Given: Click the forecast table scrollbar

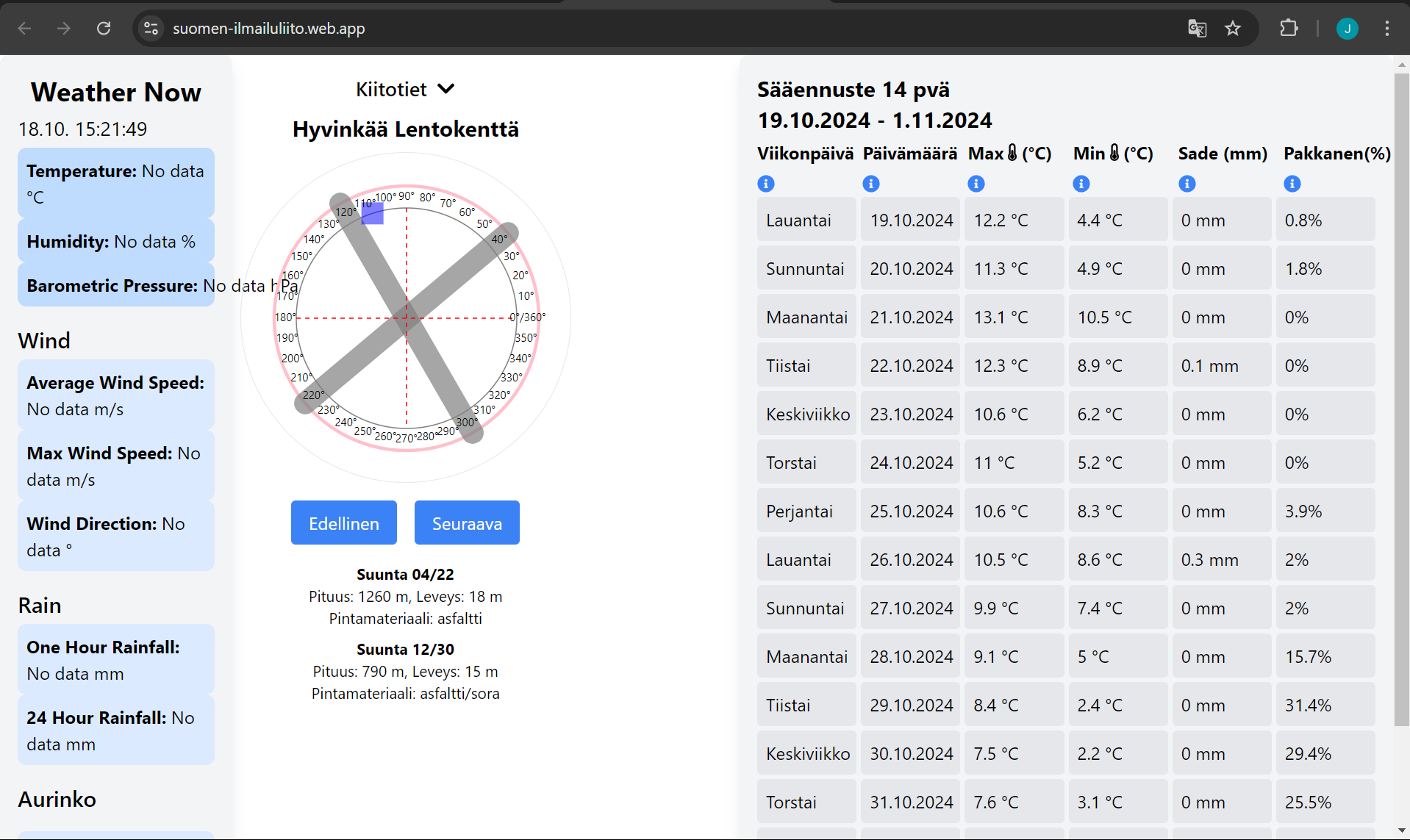Looking at the screenshot, I should [x=1401, y=397].
